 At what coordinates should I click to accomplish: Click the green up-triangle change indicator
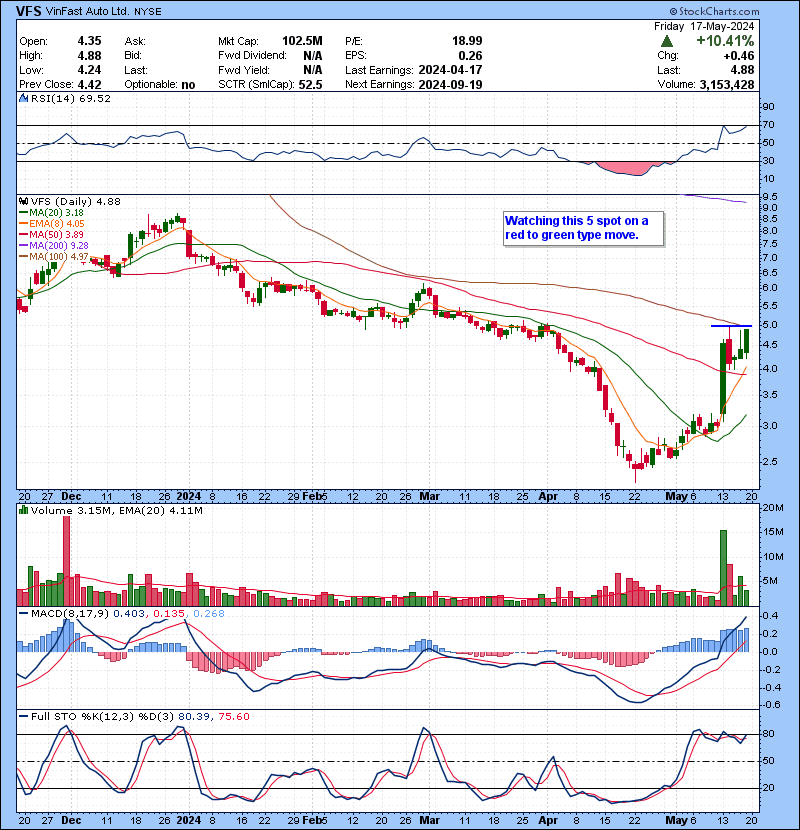tap(667, 41)
